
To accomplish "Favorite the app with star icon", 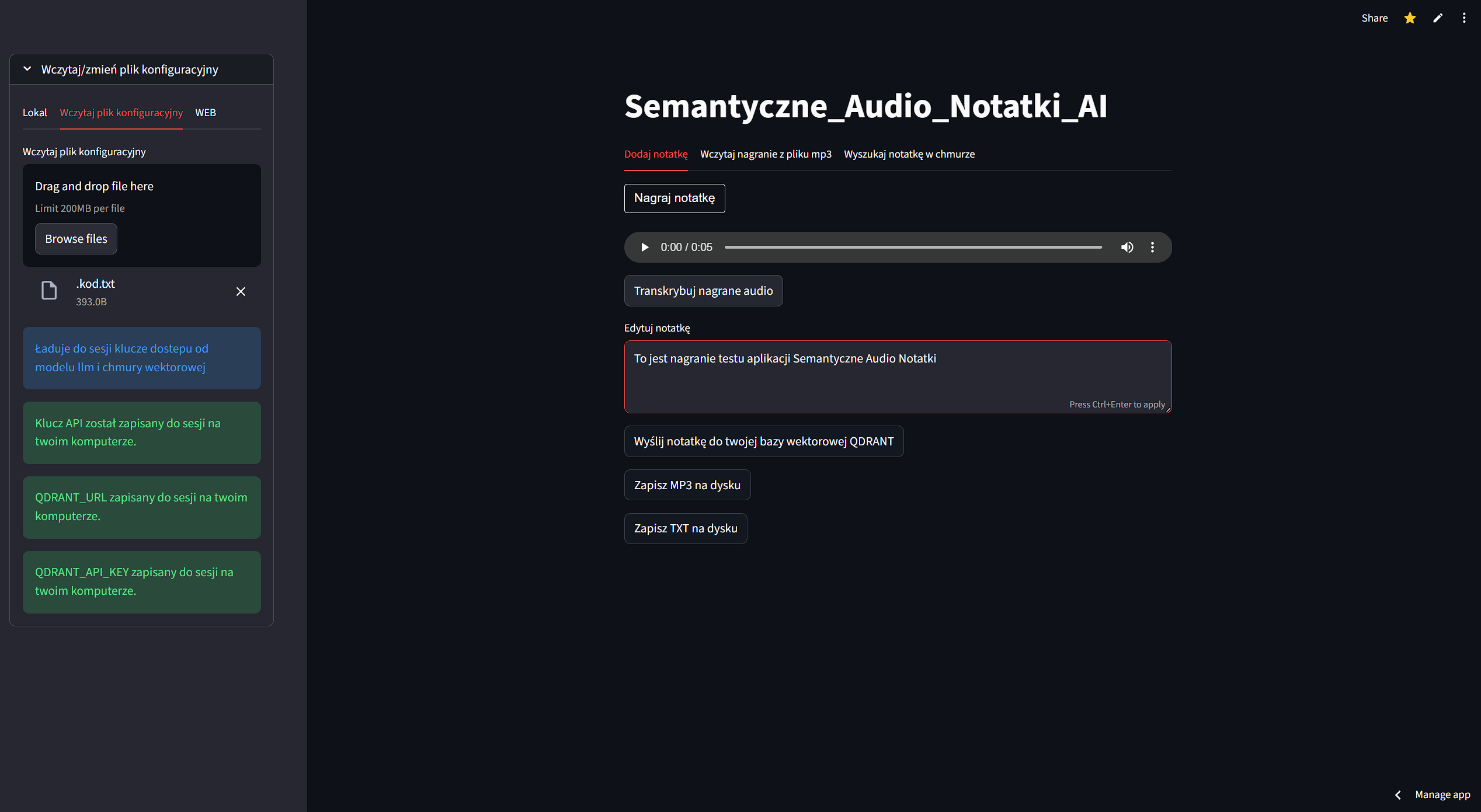I will pyautogui.click(x=1410, y=18).
